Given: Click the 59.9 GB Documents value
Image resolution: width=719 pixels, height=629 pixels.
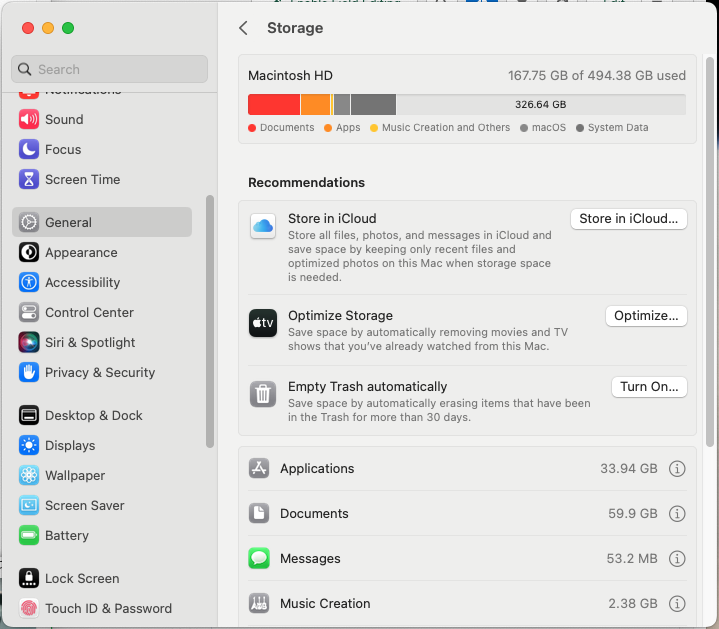Looking at the screenshot, I should click(x=633, y=513).
